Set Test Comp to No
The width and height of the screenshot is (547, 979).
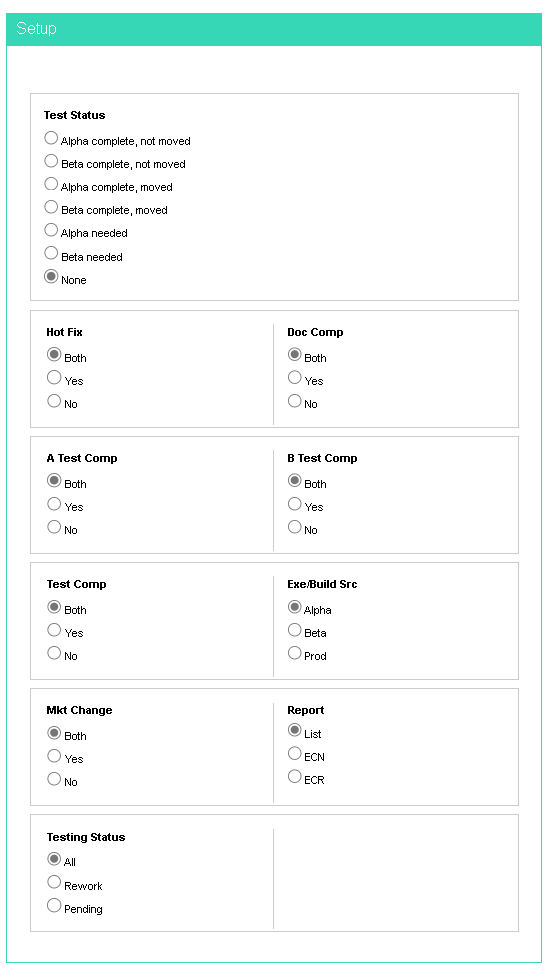pos(54,652)
